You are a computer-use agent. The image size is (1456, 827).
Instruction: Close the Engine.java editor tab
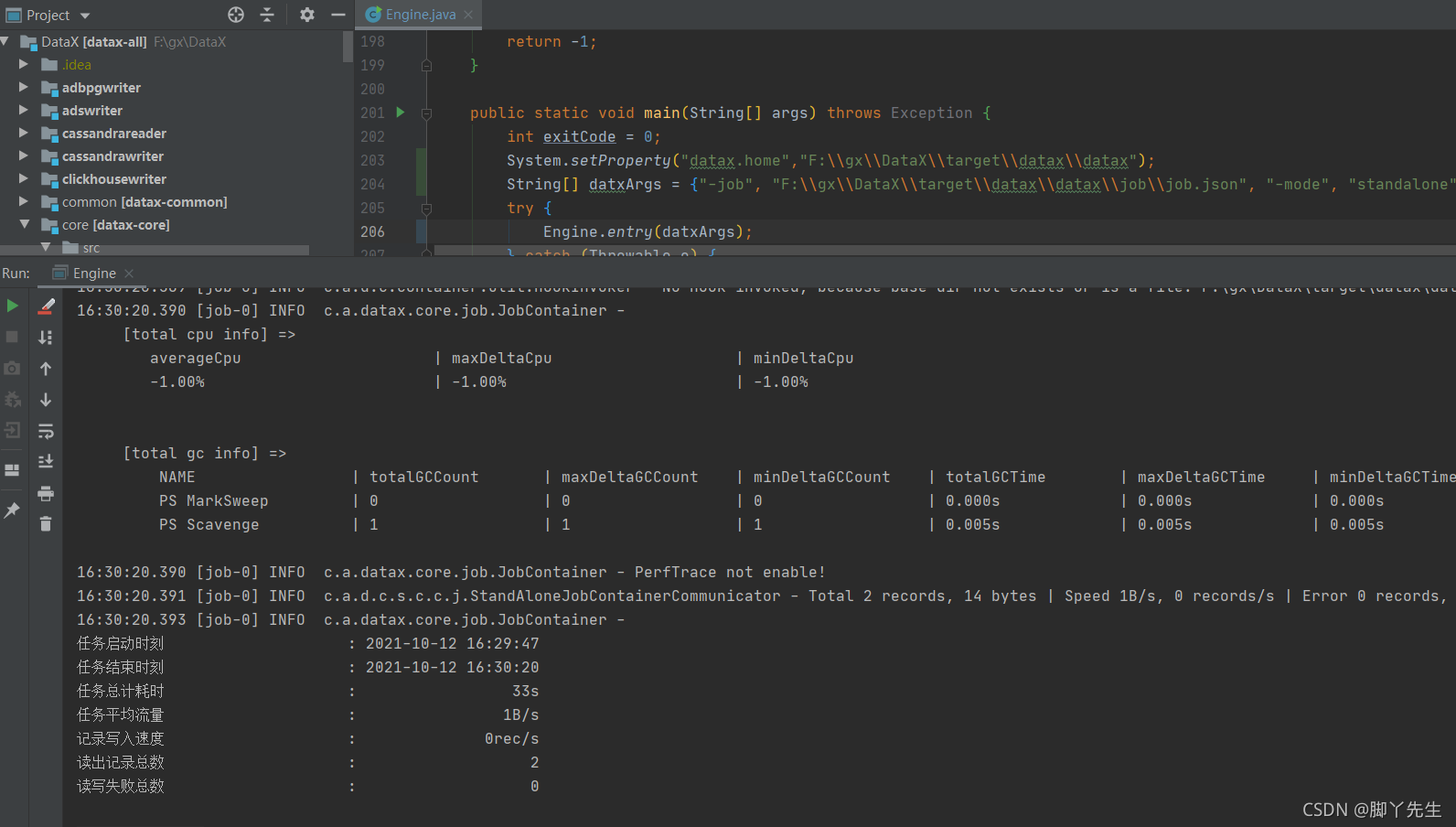(x=468, y=15)
